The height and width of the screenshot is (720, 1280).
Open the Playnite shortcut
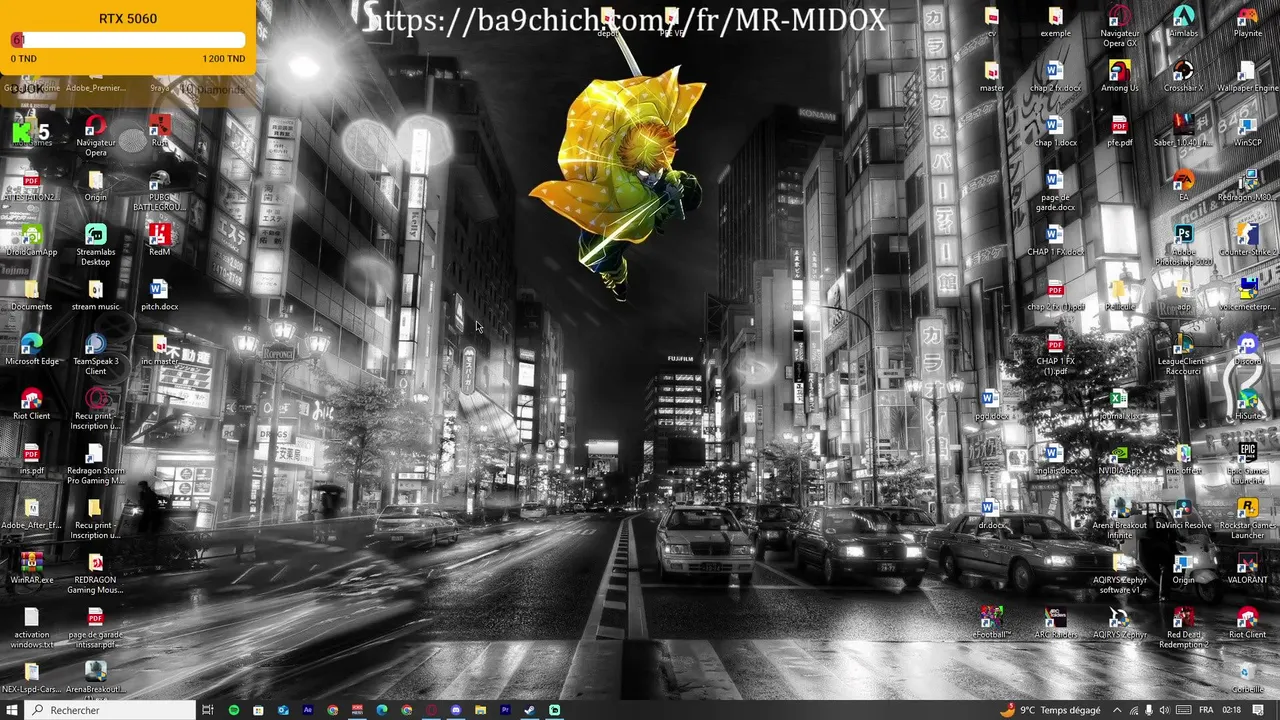coord(1247,22)
